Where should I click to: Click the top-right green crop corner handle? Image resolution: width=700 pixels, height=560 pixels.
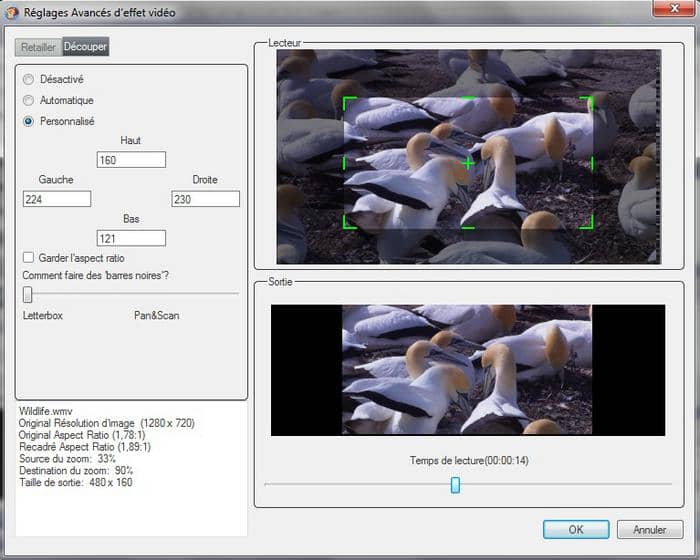pos(587,104)
